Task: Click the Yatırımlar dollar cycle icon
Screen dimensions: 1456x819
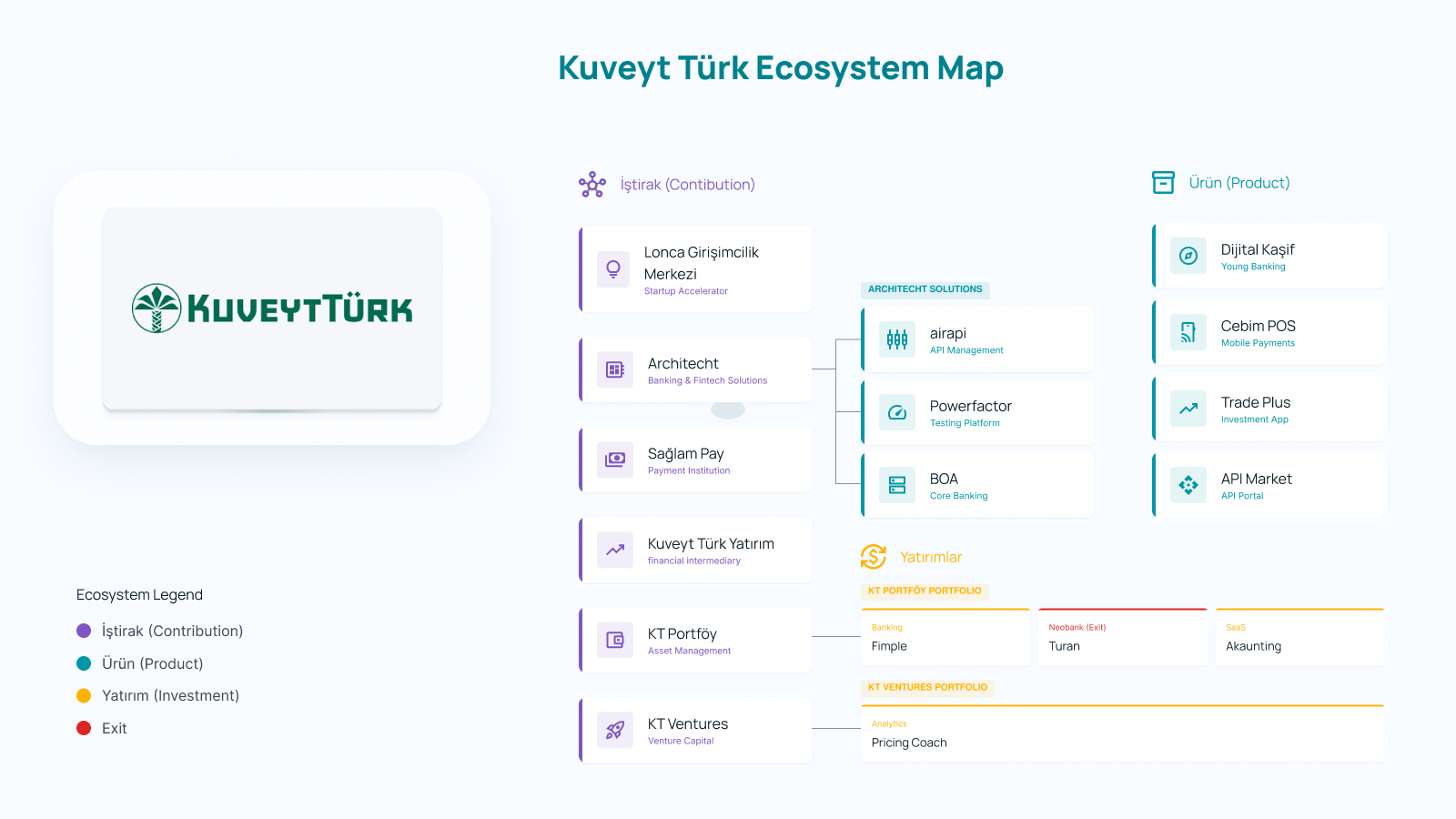Action: (x=874, y=557)
